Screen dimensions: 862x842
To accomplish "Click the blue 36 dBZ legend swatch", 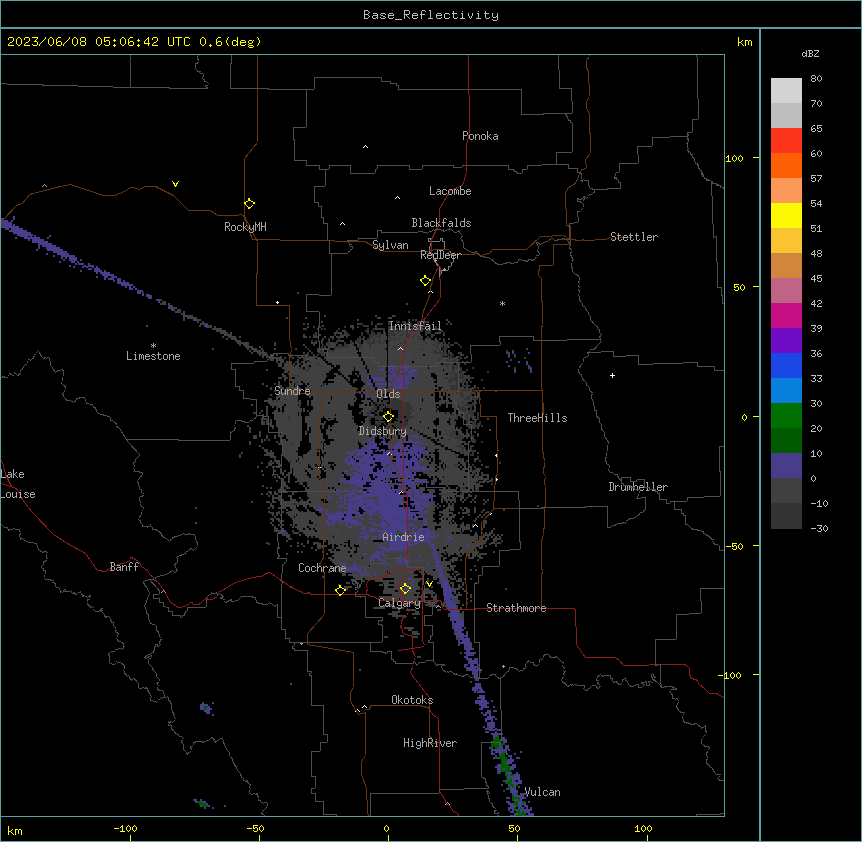I will coord(786,365).
